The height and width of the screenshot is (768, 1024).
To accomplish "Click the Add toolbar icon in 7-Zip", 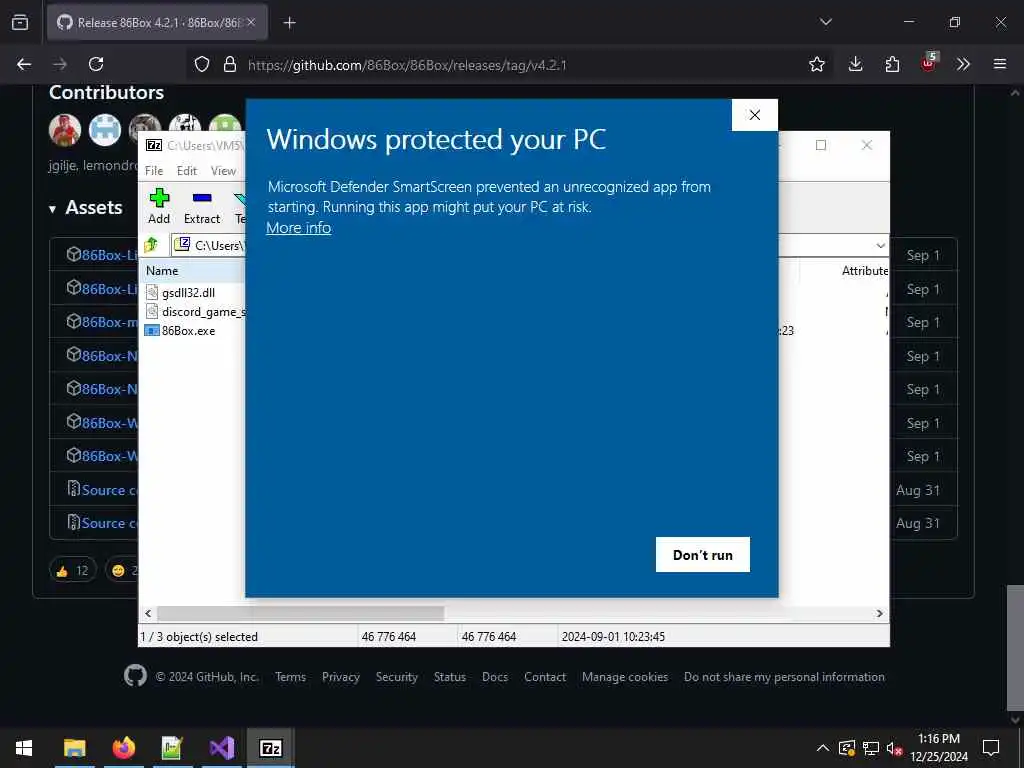I will pyautogui.click(x=159, y=206).
